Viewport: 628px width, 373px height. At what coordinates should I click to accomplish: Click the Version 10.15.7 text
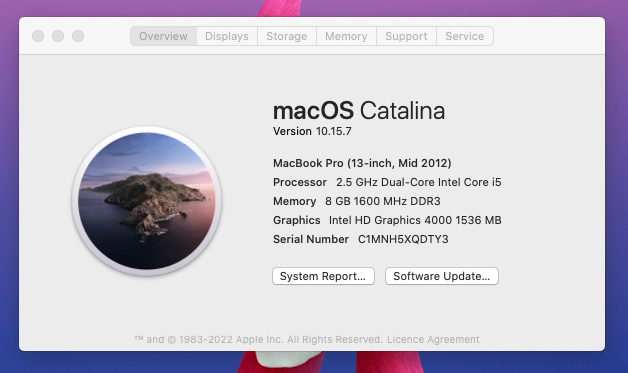(x=312, y=131)
